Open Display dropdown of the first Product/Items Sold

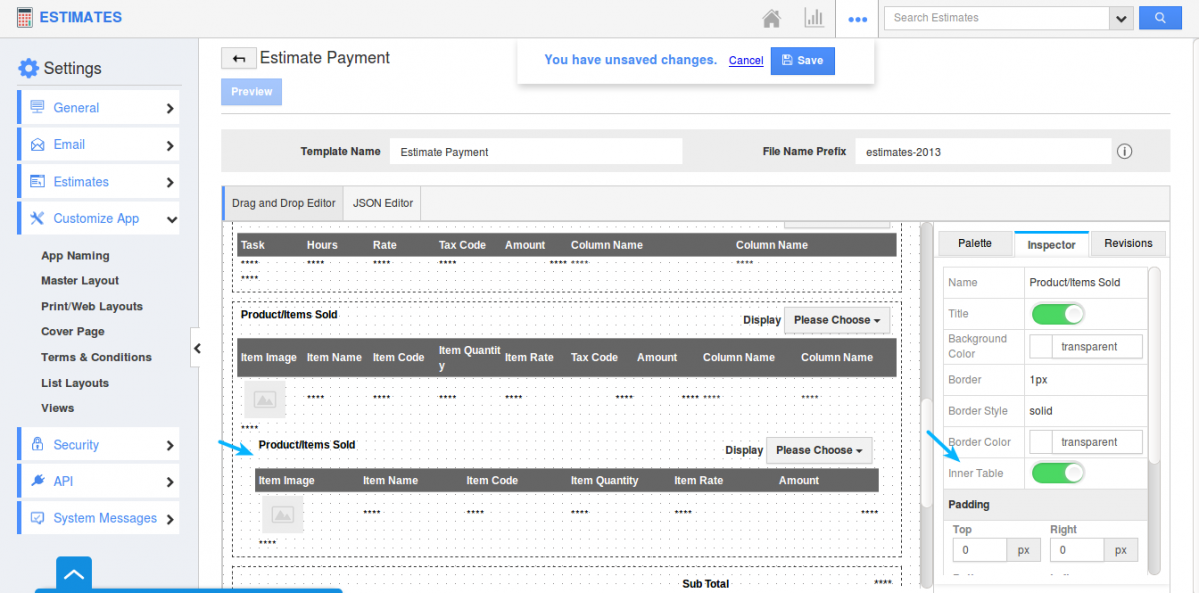tap(837, 320)
